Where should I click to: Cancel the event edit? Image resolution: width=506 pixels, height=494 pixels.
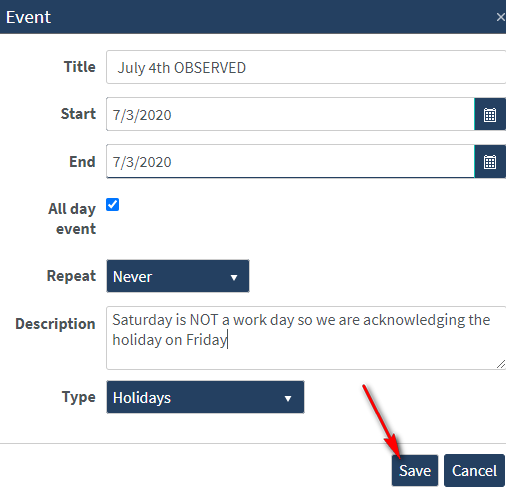point(474,470)
